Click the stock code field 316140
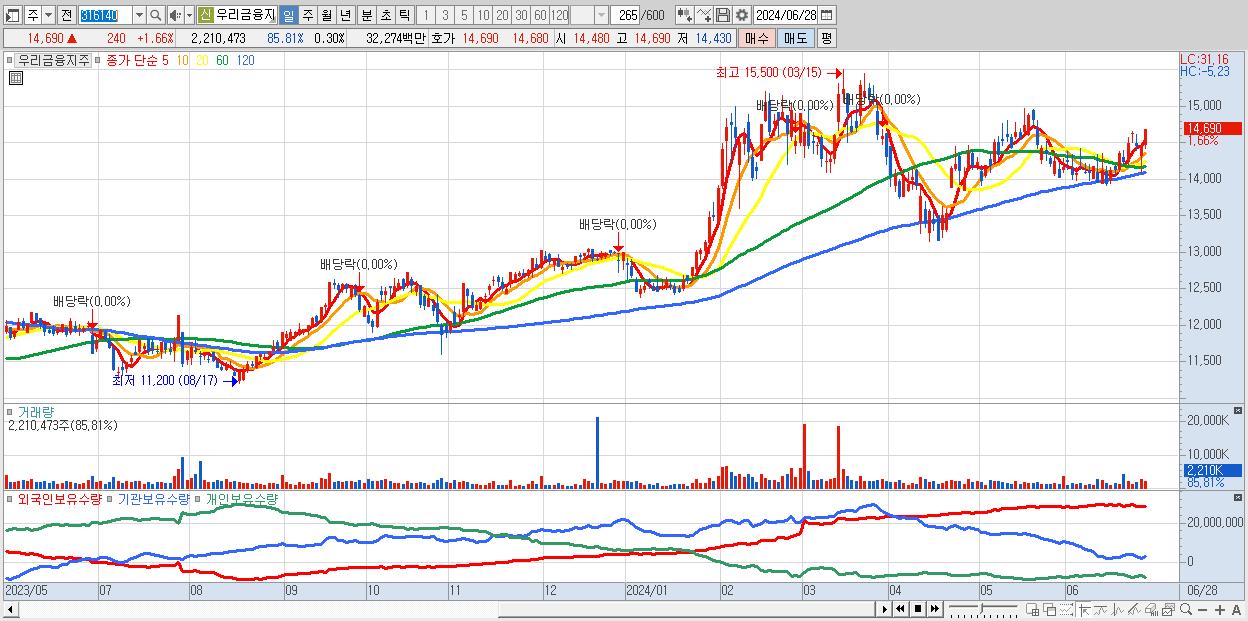This screenshot has height=621, width=1248. [x=104, y=15]
